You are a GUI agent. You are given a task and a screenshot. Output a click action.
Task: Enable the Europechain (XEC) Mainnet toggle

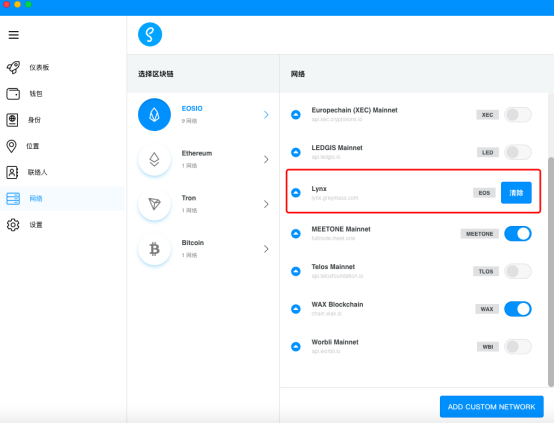click(518, 114)
